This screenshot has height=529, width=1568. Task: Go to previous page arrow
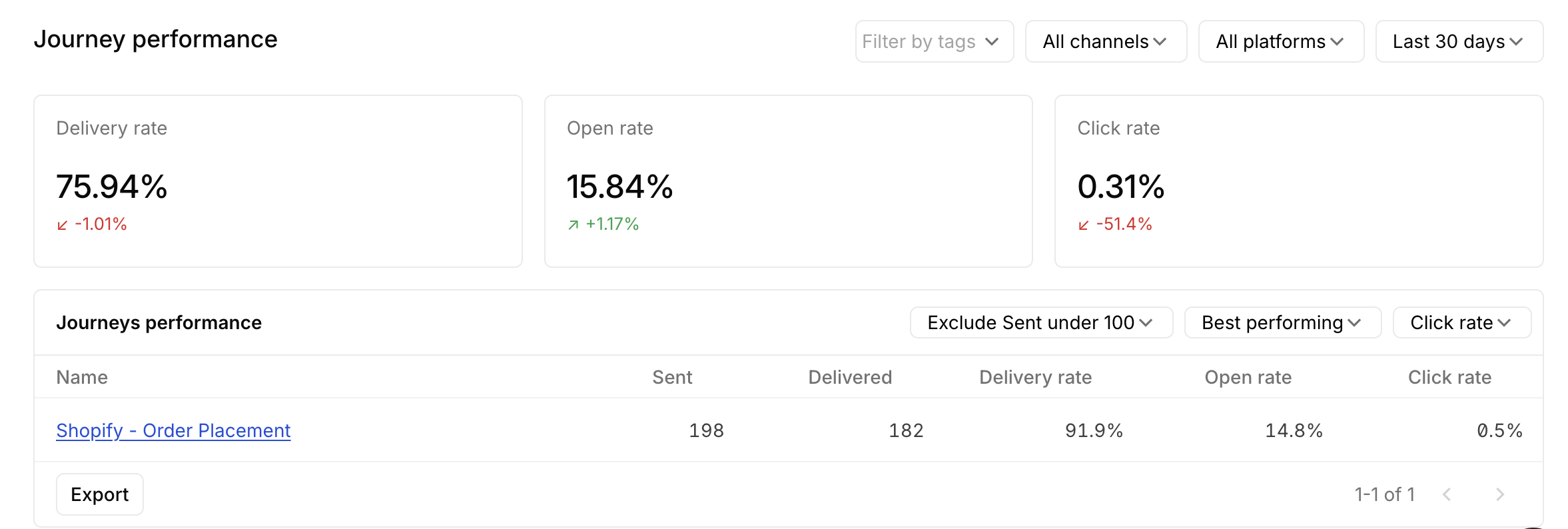point(1447,494)
